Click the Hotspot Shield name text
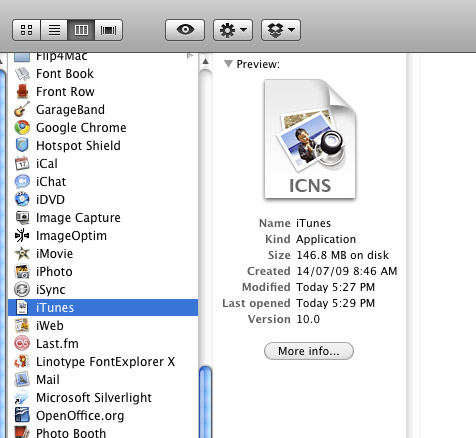The image size is (476, 438). click(x=78, y=146)
